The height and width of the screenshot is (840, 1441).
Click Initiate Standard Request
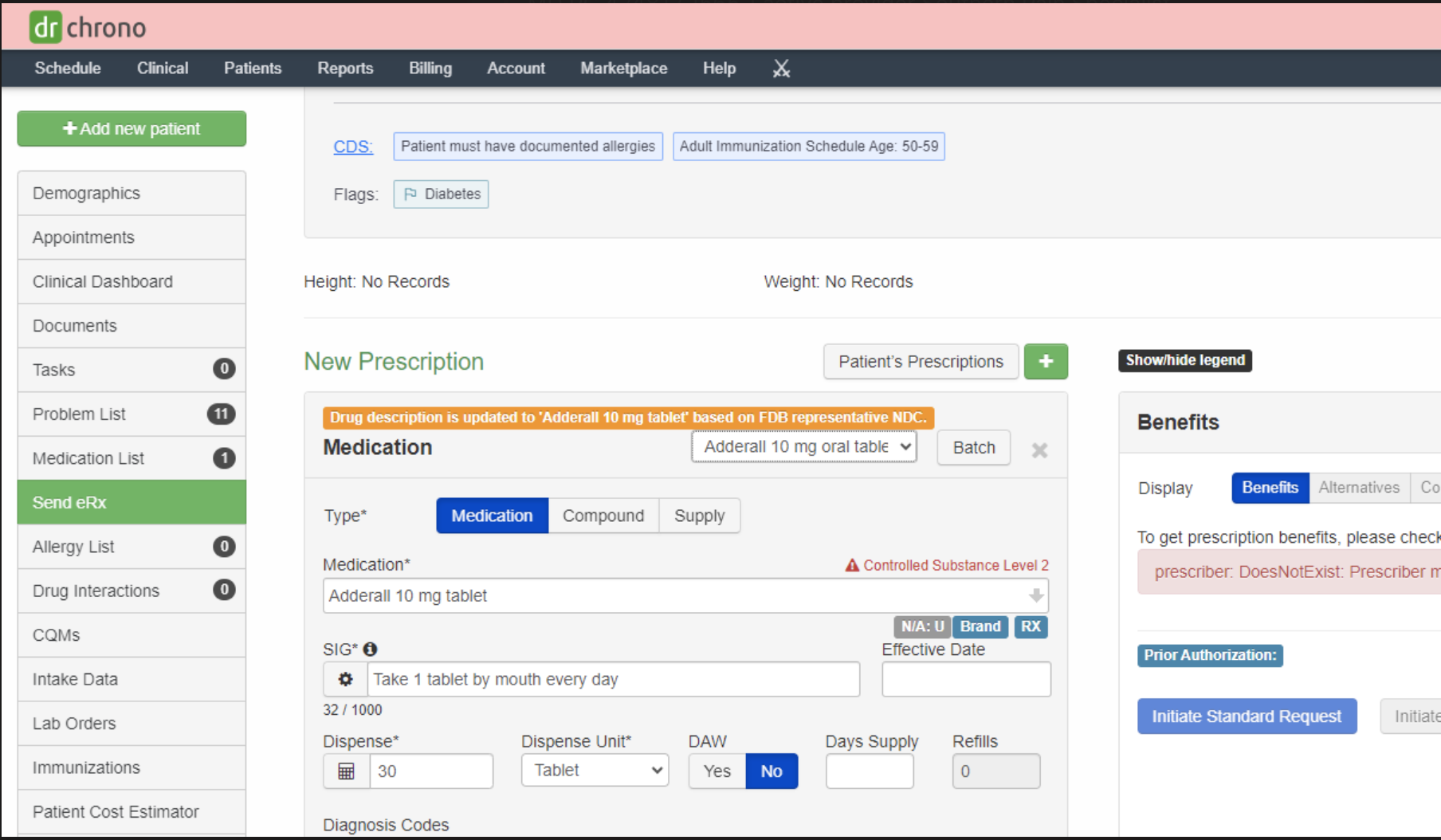tap(1247, 716)
